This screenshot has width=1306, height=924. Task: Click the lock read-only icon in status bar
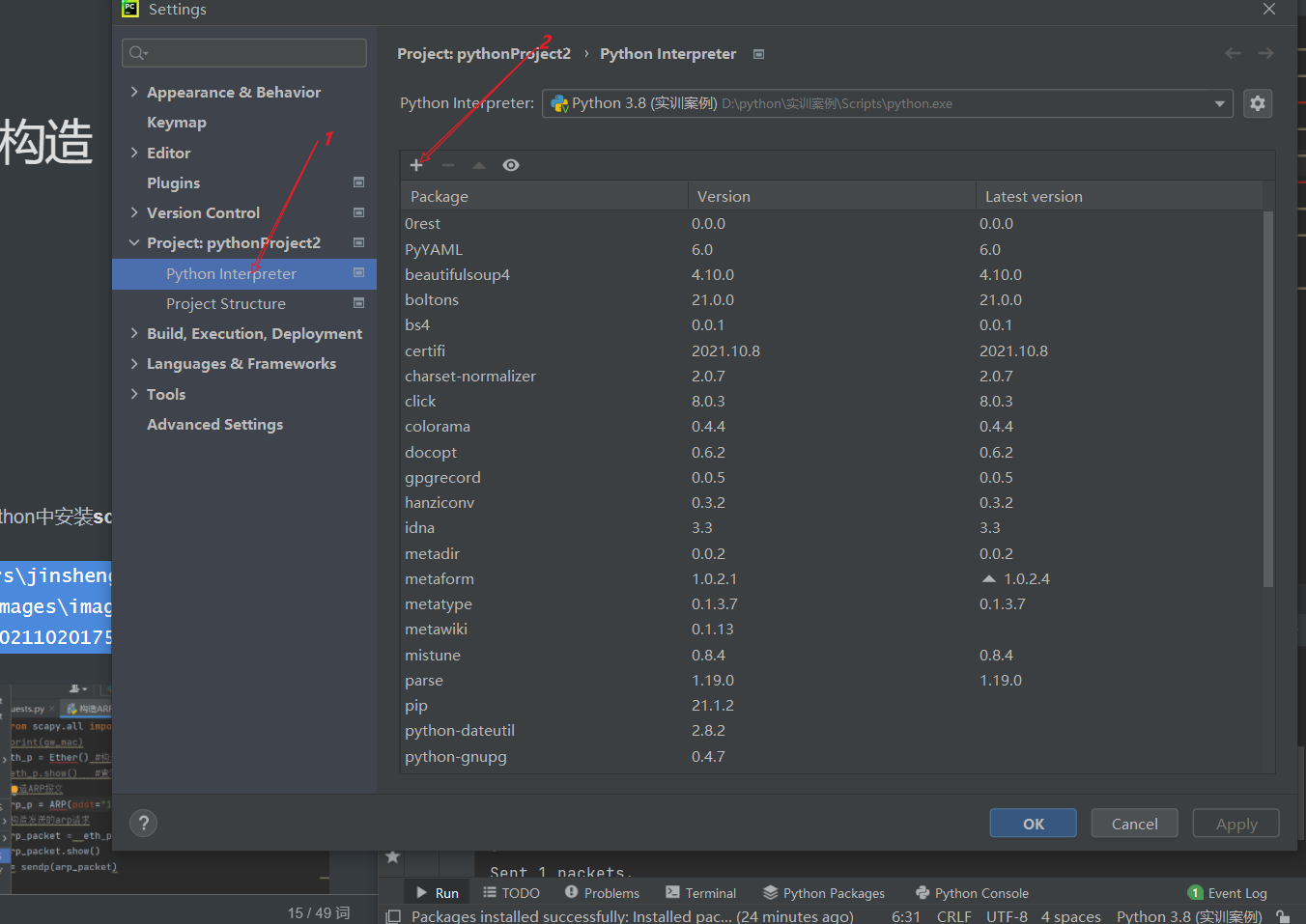coord(1283,916)
